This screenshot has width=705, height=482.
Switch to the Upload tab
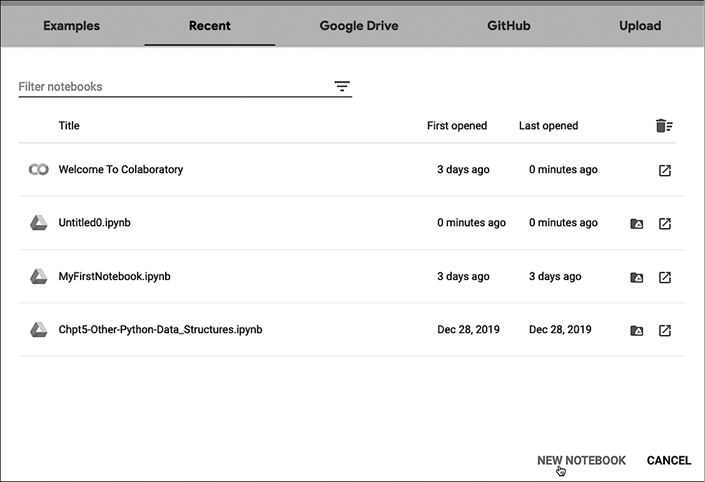[640, 26]
